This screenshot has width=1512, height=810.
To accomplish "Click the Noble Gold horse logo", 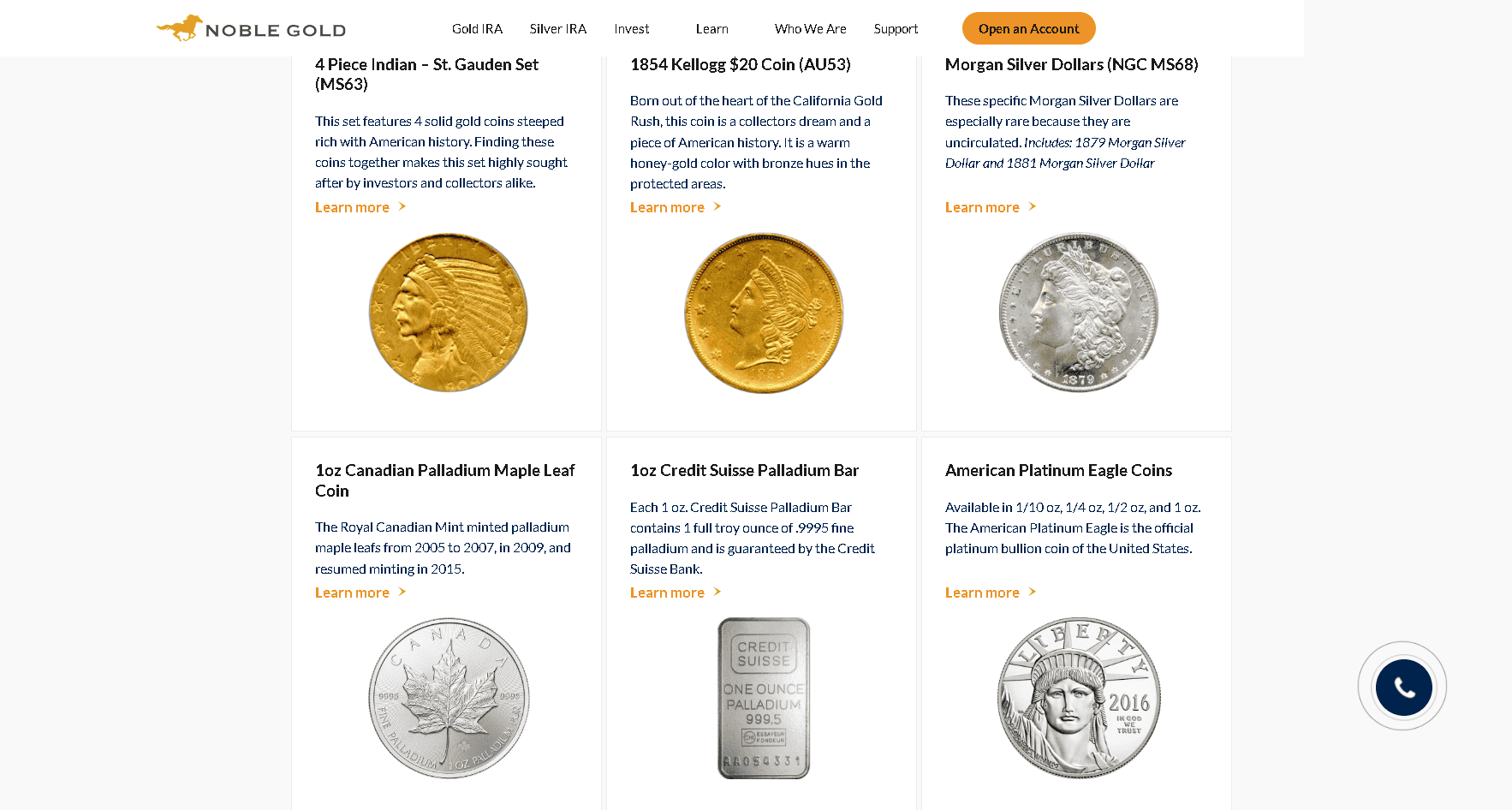I will click(x=181, y=27).
